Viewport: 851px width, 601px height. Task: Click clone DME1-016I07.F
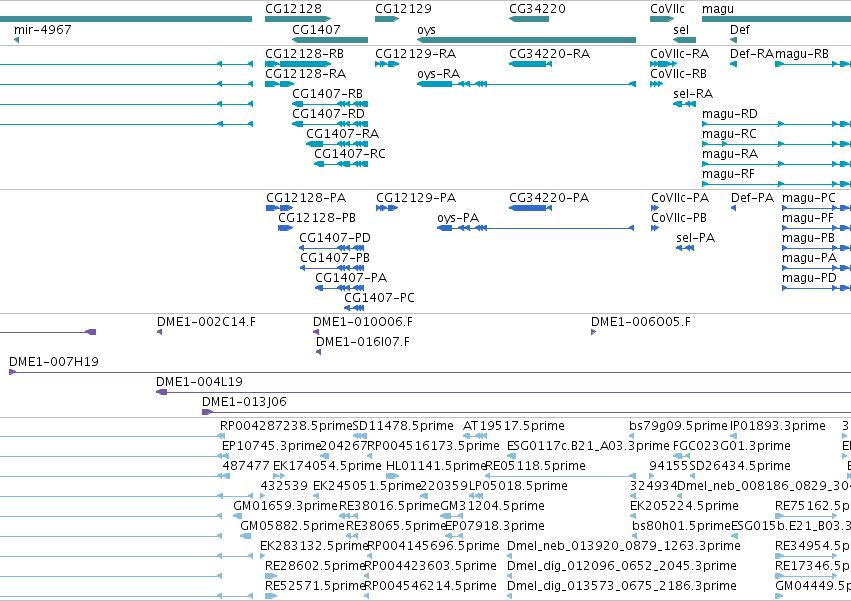click(319, 352)
